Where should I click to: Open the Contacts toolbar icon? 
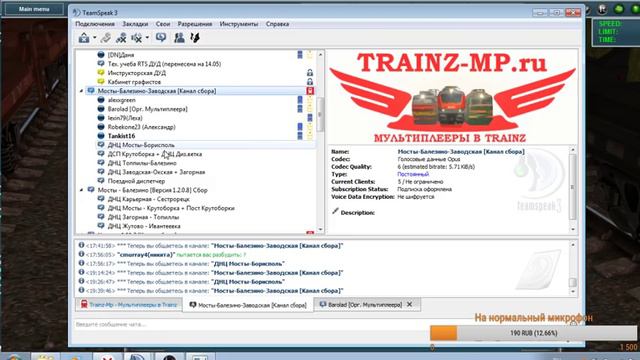pos(179,38)
